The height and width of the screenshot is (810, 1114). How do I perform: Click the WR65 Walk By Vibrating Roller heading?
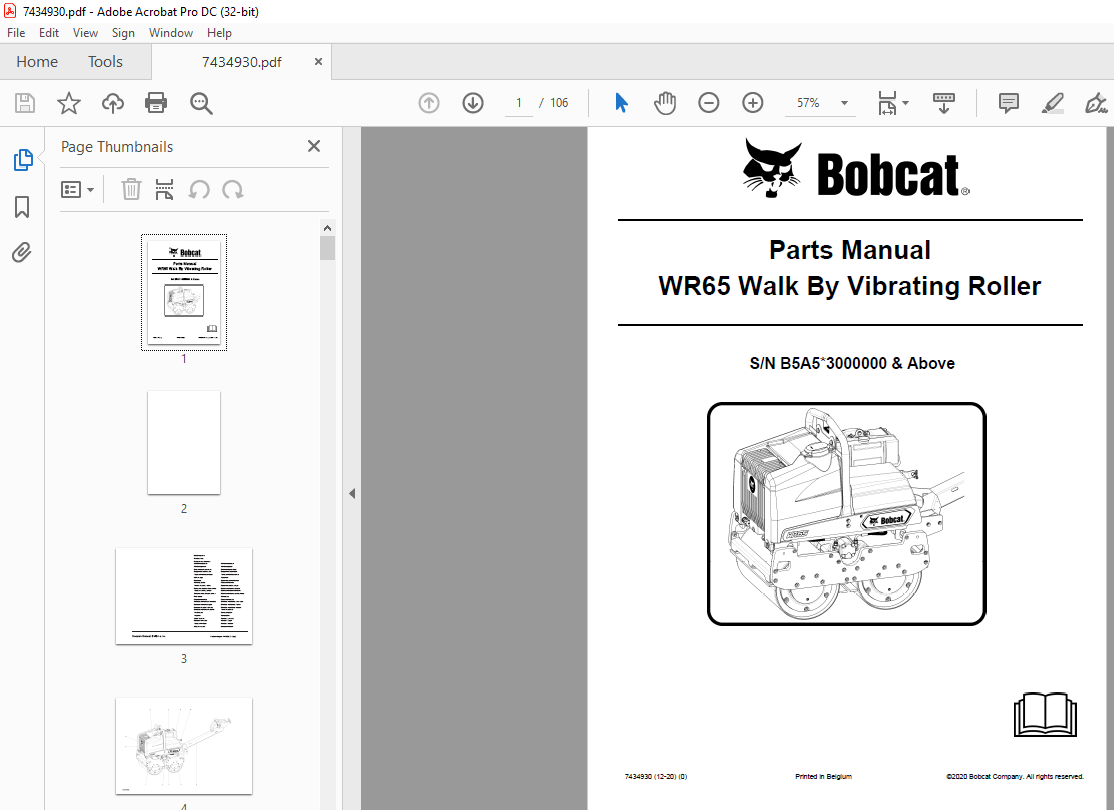point(850,286)
